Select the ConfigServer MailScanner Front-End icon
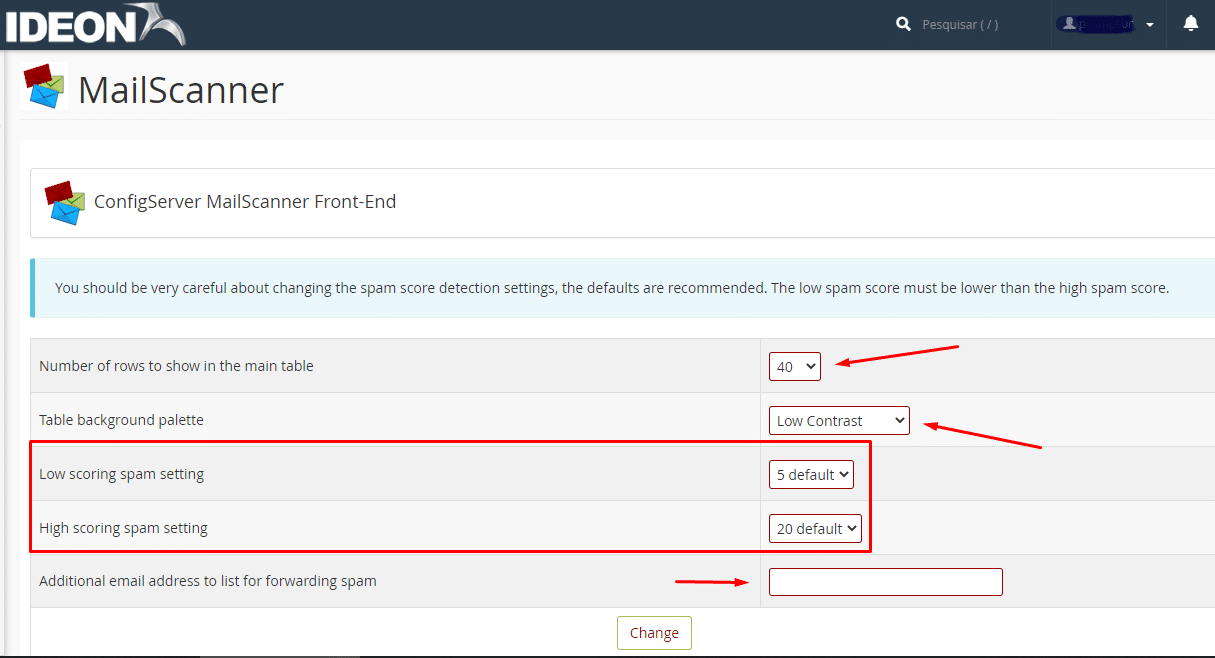The image size is (1215, 658). click(63, 202)
